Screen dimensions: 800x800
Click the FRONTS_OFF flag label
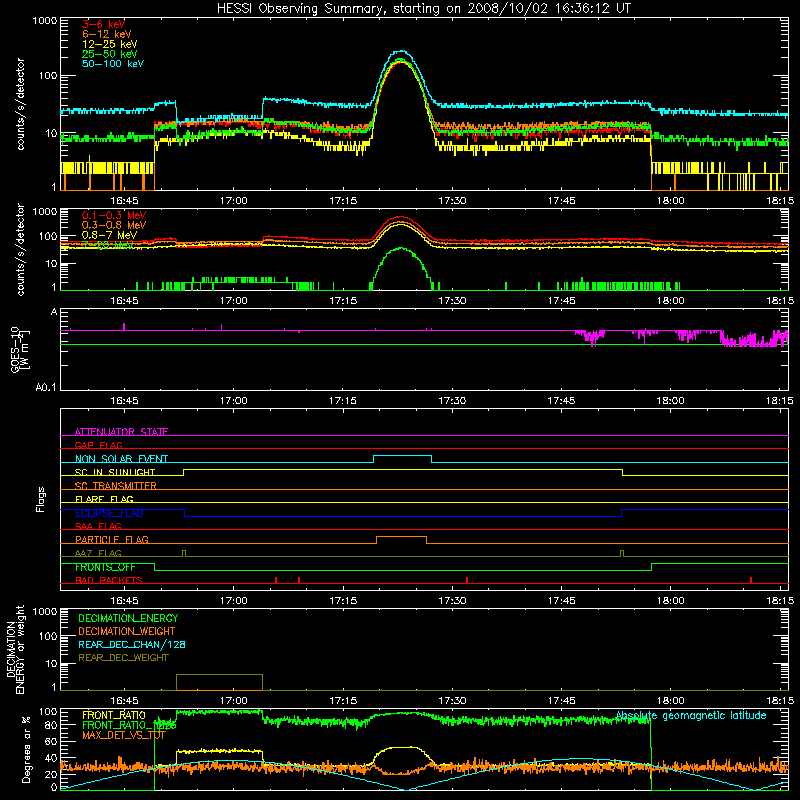point(105,567)
